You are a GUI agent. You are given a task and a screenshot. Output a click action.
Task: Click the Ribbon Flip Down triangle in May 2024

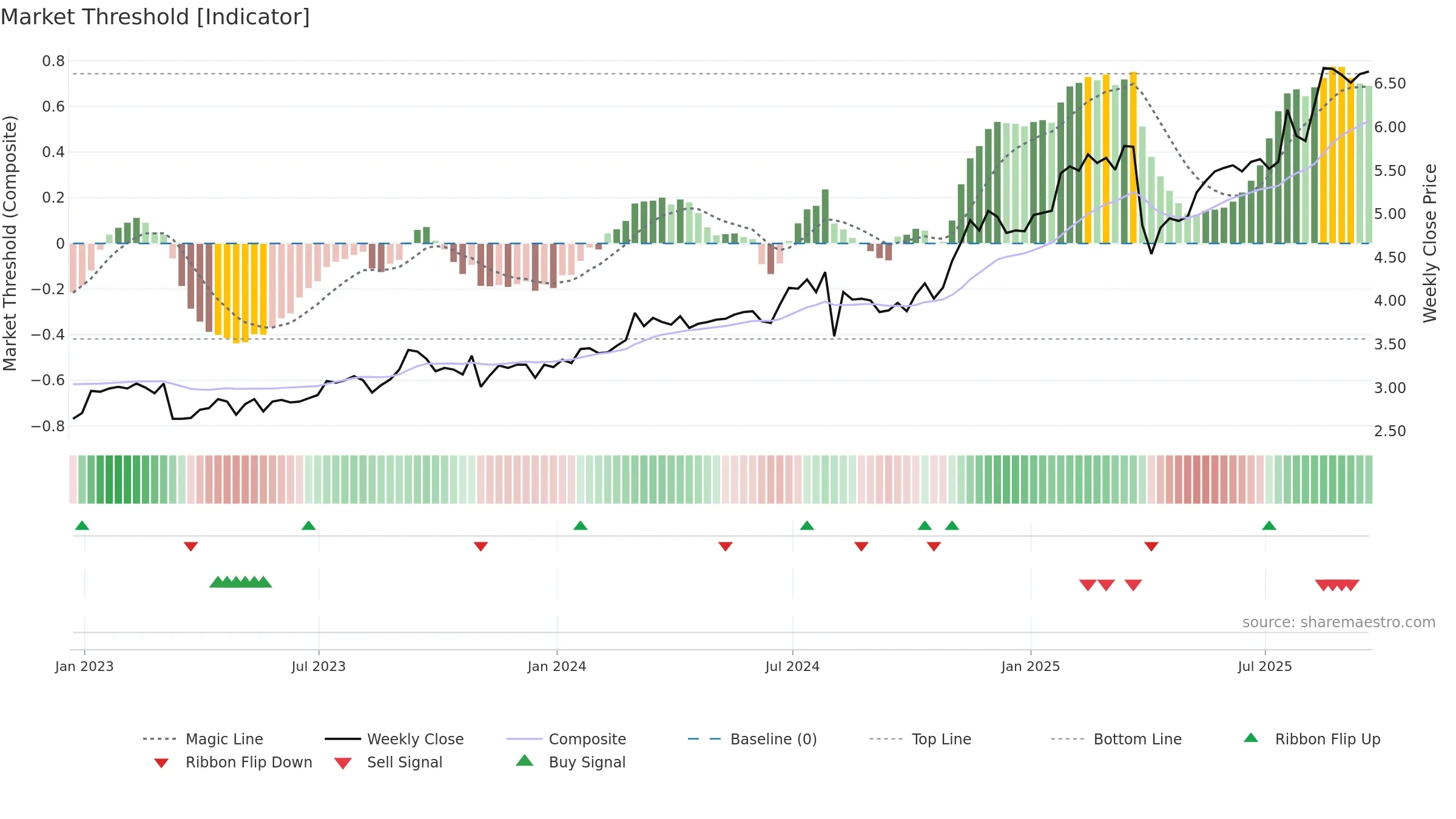725,547
